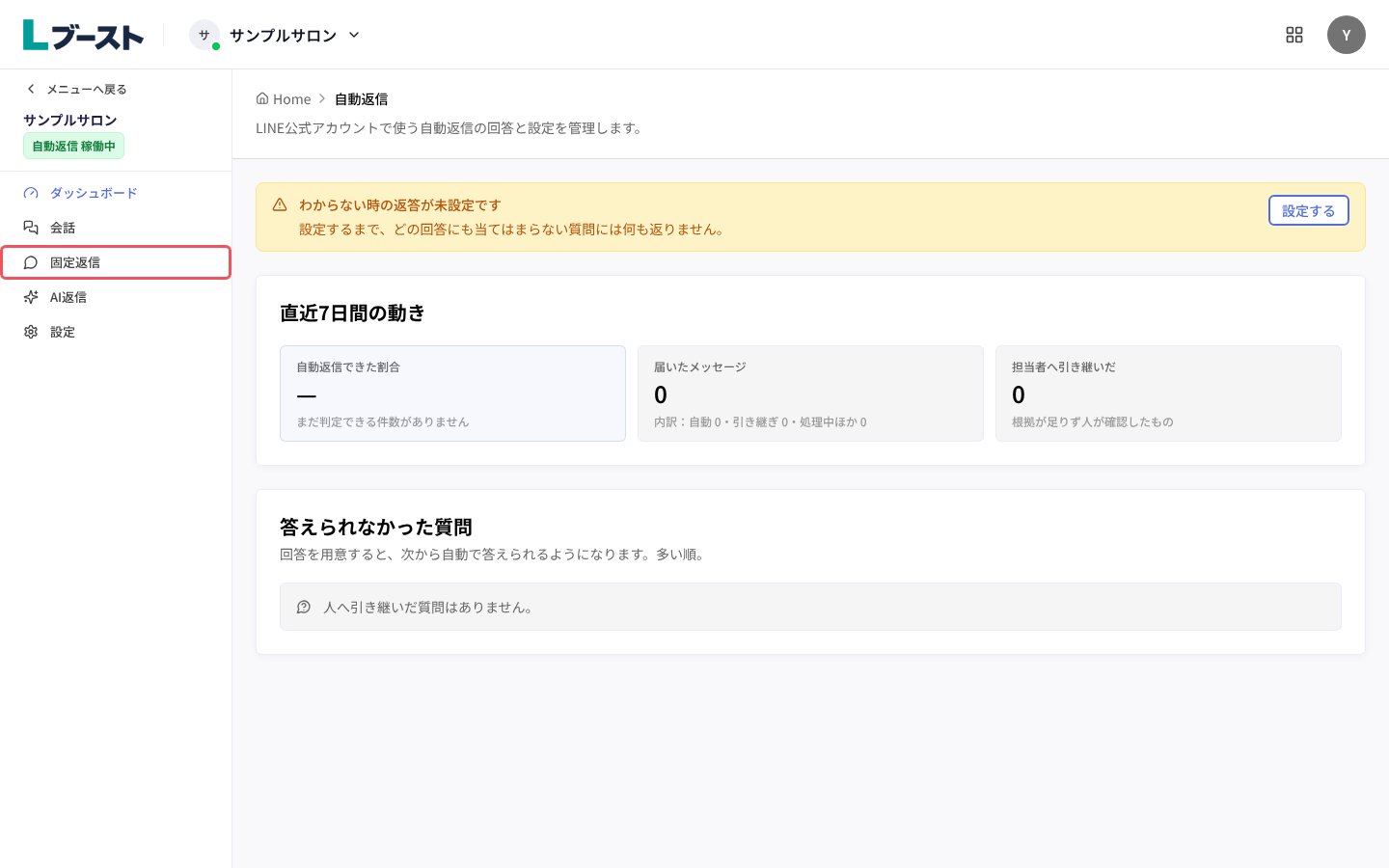
Task: Click the warning triangle icon in banner
Action: pos(280,204)
